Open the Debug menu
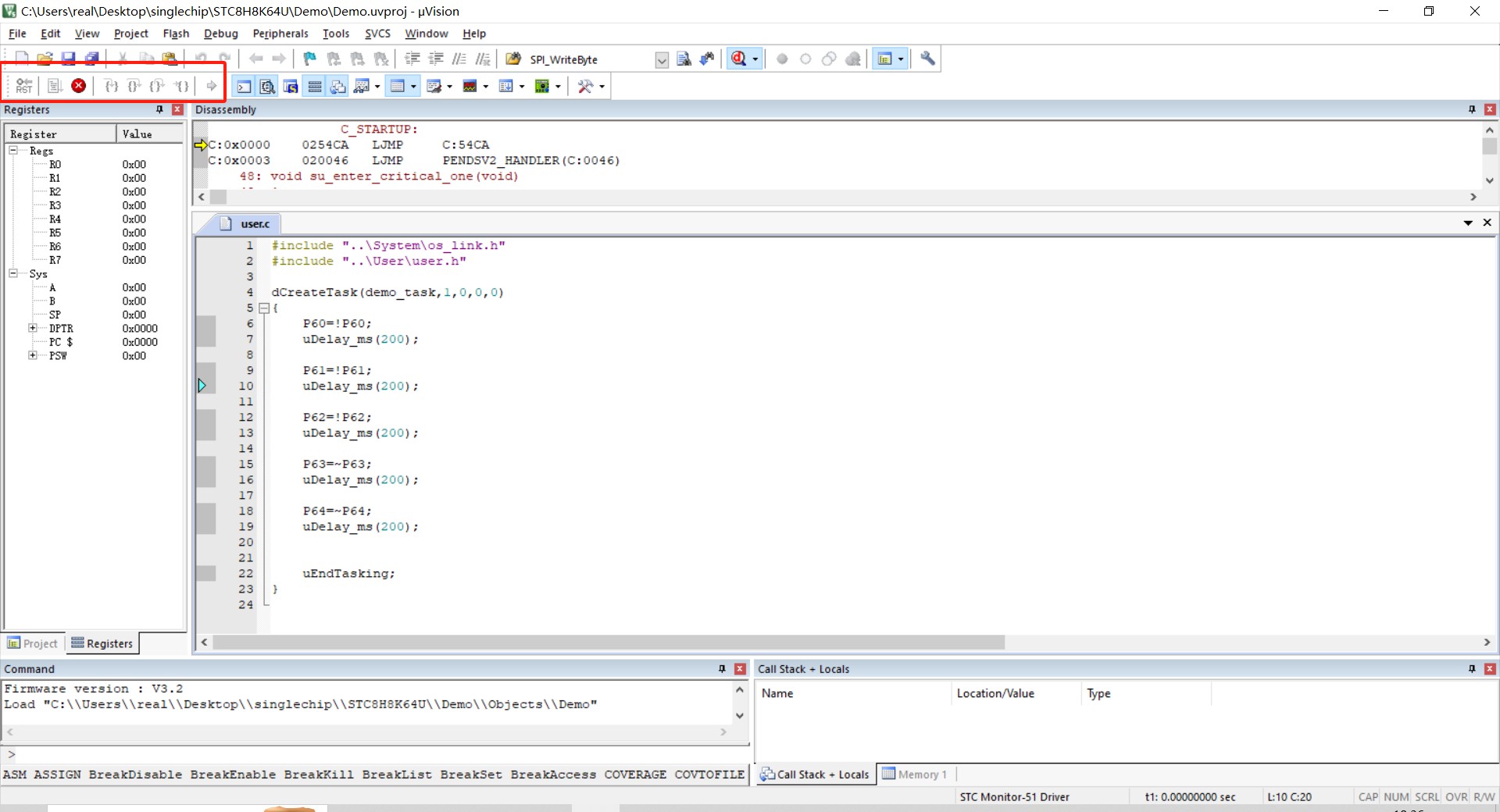The image size is (1500, 812). [x=221, y=34]
